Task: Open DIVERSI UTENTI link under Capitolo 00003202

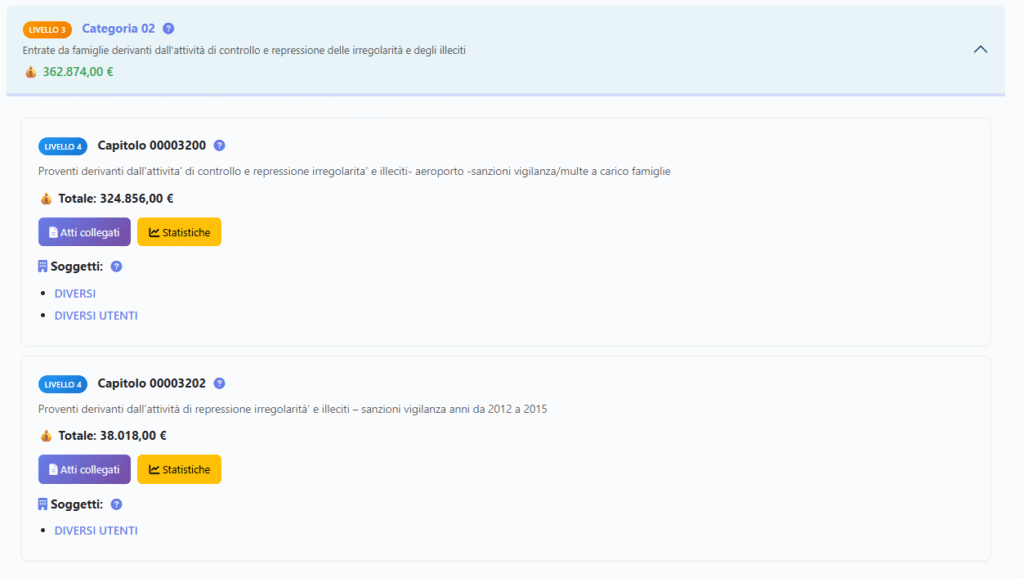Action: pos(96,531)
